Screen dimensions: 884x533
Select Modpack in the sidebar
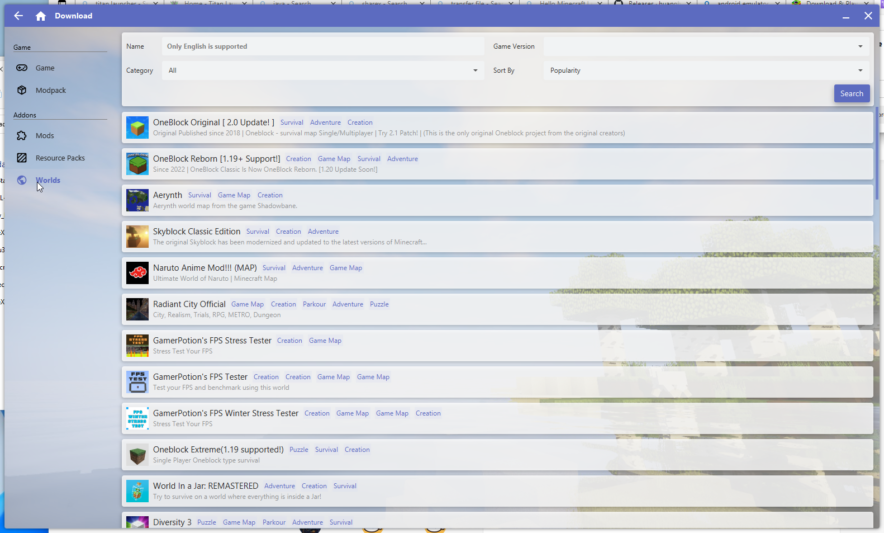[50, 90]
